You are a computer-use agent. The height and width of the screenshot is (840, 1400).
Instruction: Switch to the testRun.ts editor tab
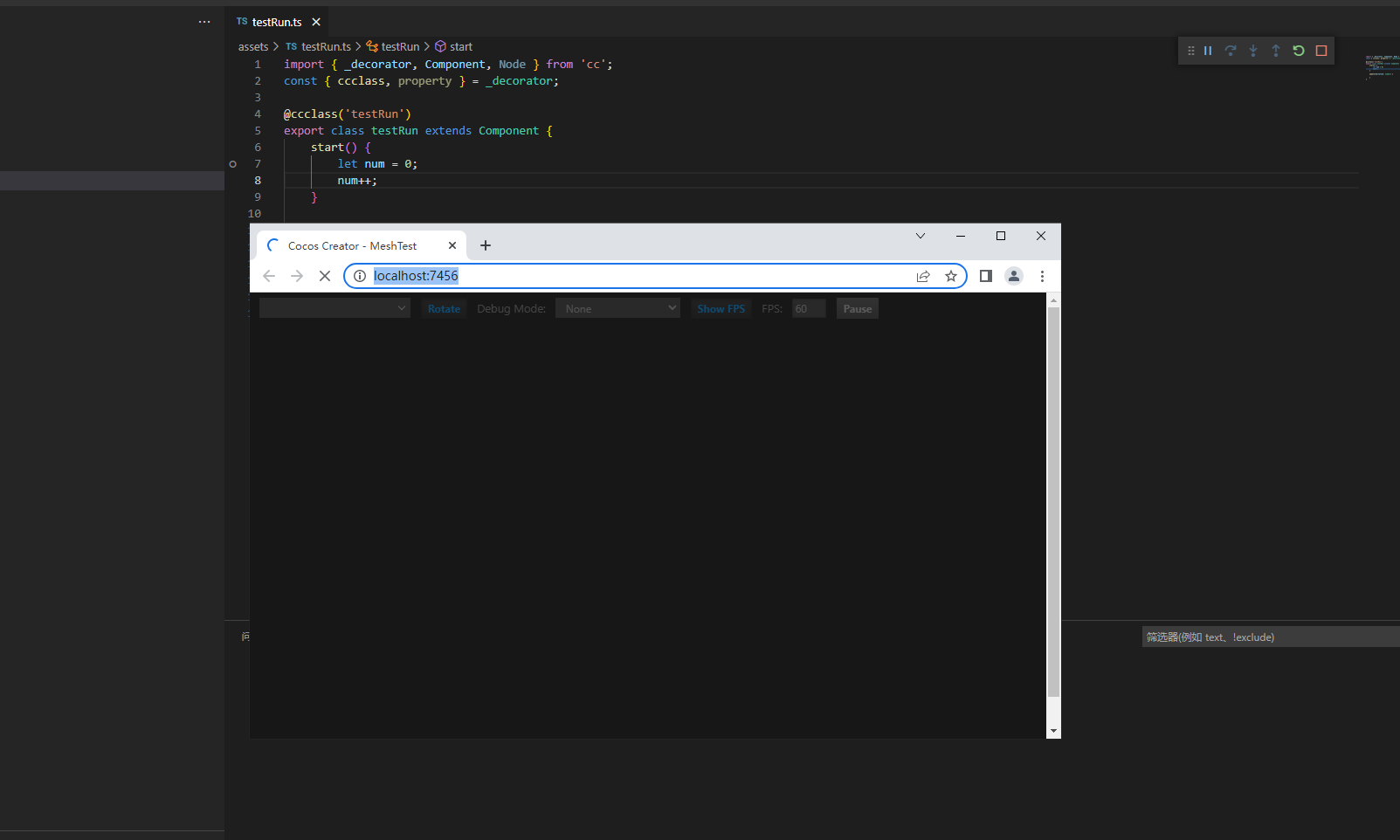coord(276,21)
